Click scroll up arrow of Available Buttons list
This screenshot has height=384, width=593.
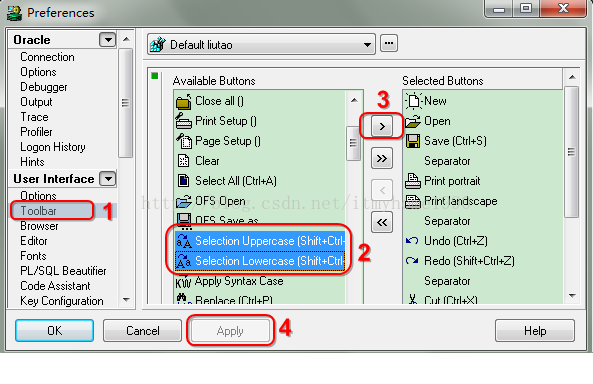[x=354, y=100]
